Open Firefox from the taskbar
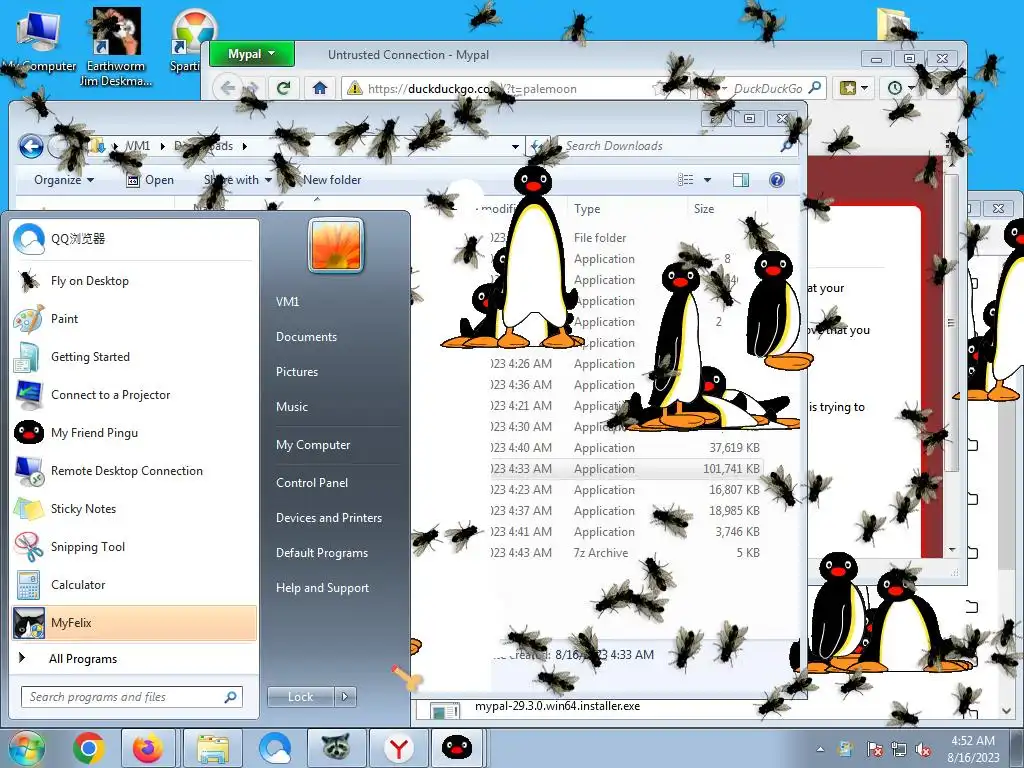The height and width of the screenshot is (768, 1024). pyautogui.click(x=148, y=748)
